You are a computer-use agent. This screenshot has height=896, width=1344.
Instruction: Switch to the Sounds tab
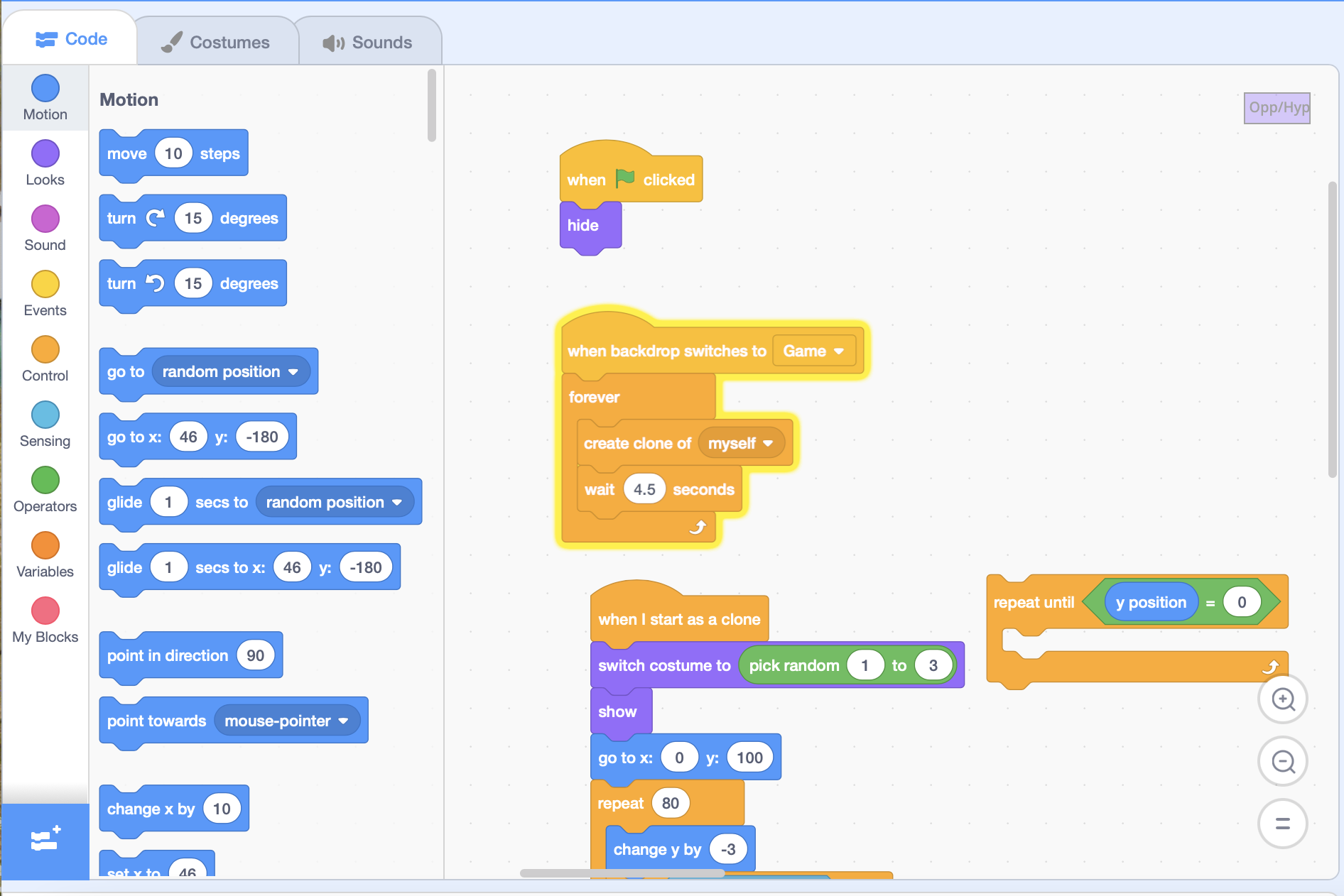point(368,42)
